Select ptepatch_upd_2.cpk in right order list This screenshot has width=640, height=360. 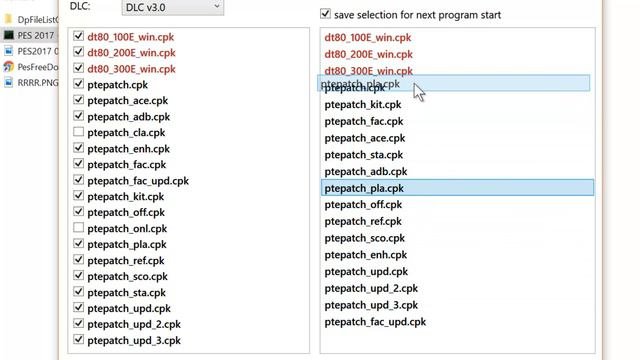(x=371, y=288)
